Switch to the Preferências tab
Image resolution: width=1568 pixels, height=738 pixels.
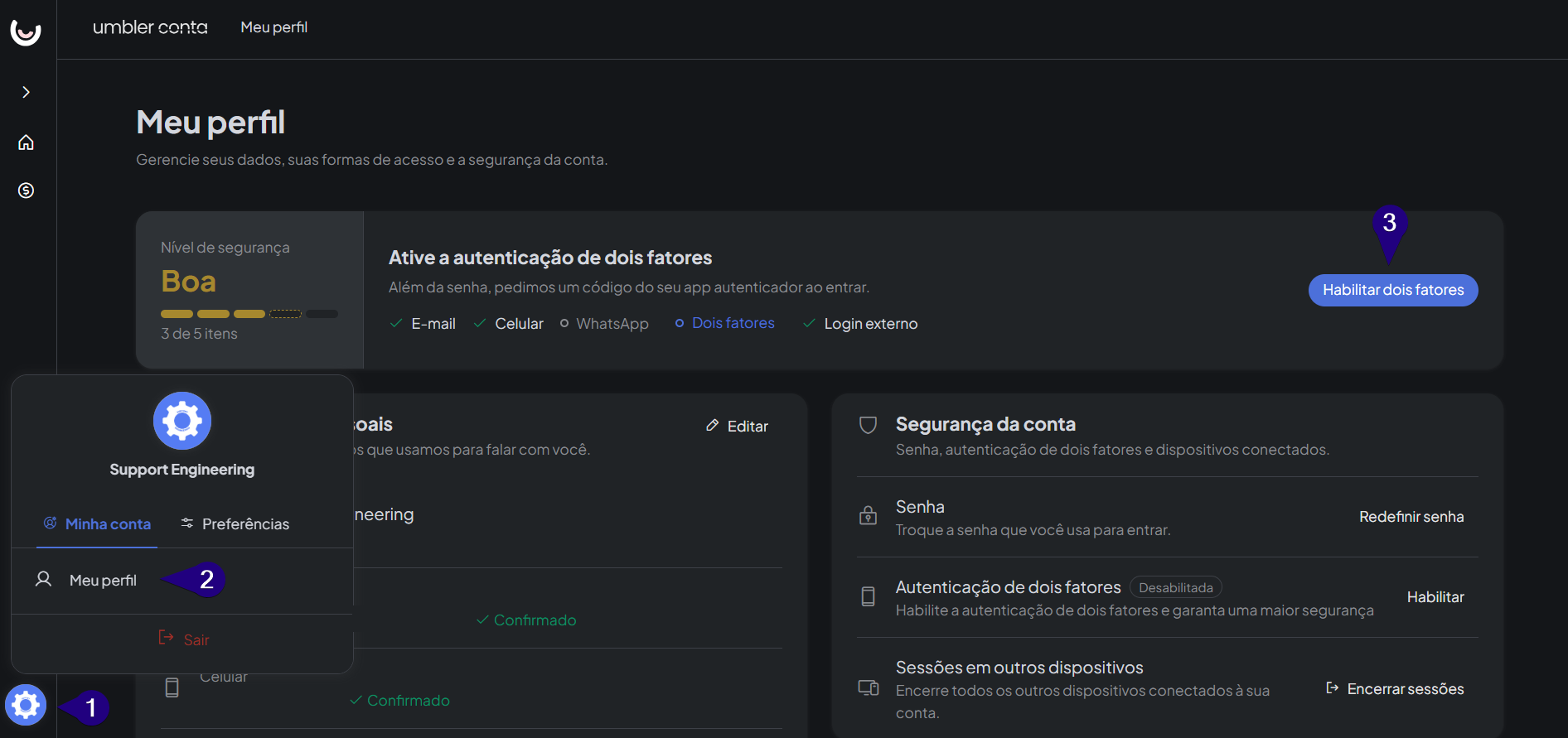(235, 524)
